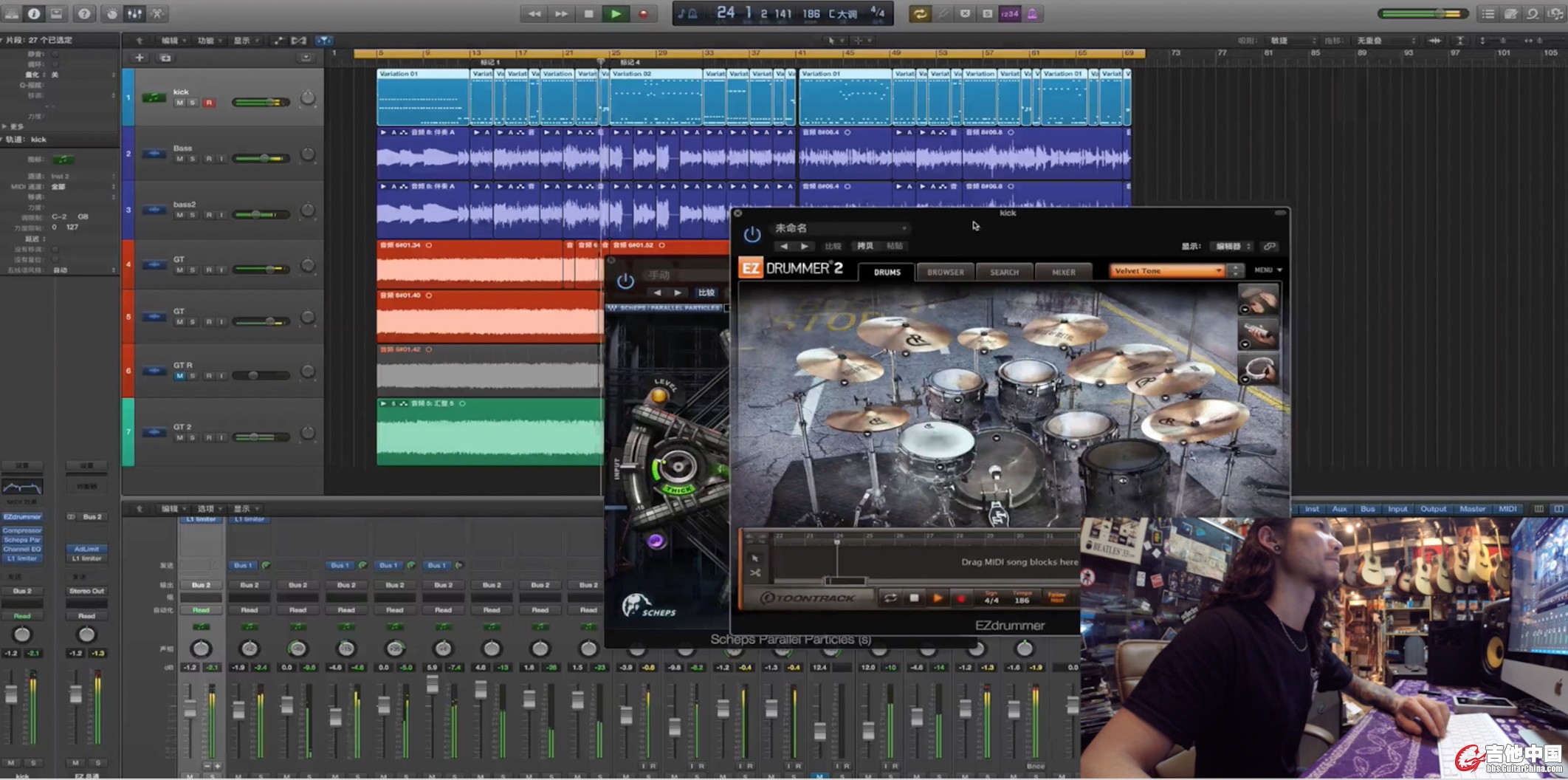The width and height of the screenshot is (1568, 780).
Task: Toggle EZdrummer plugin power button
Action: (x=752, y=235)
